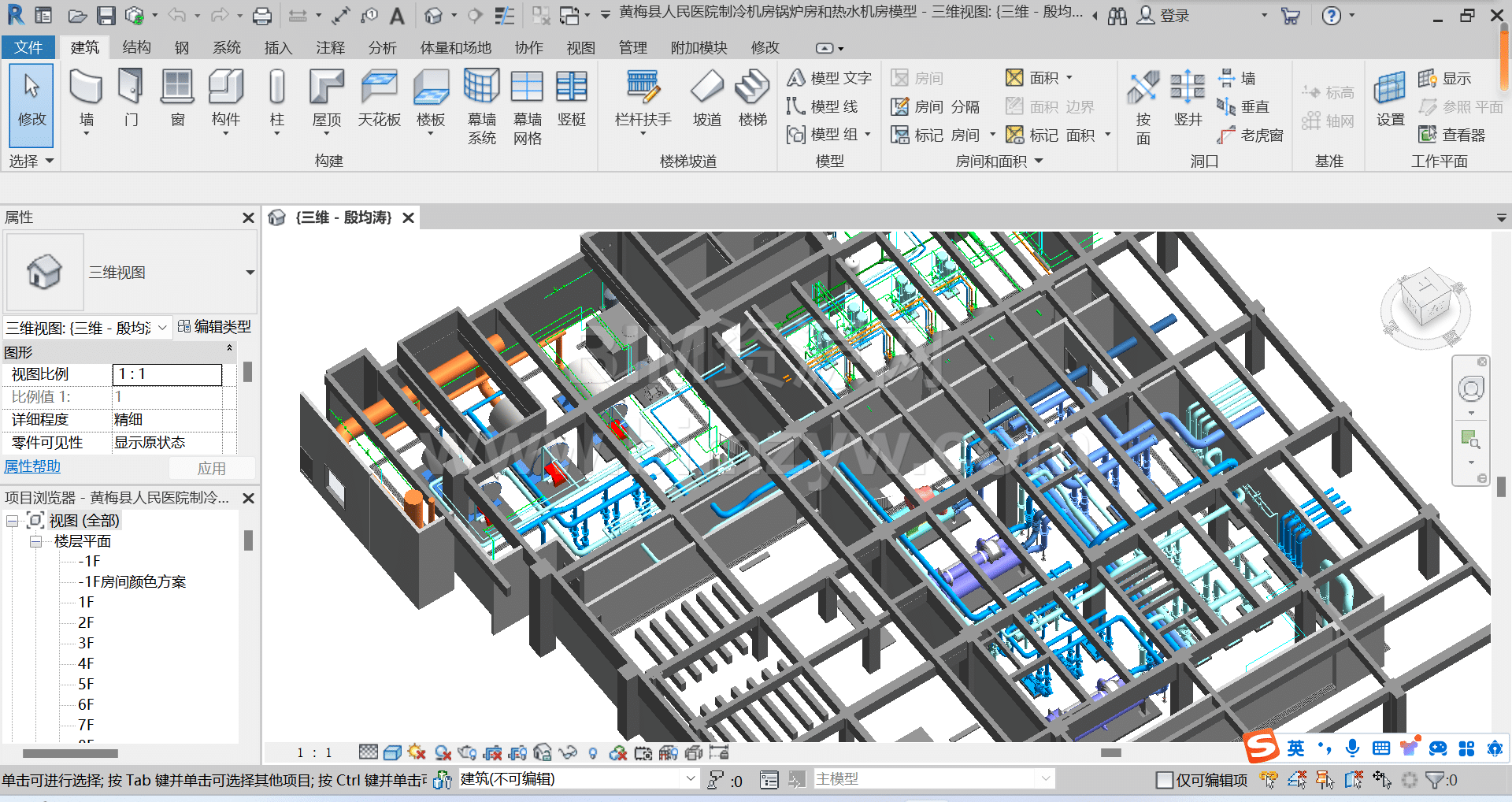Click the Modify (修改) tool button
The height and width of the screenshot is (802, 1512).
click(31, 106)
